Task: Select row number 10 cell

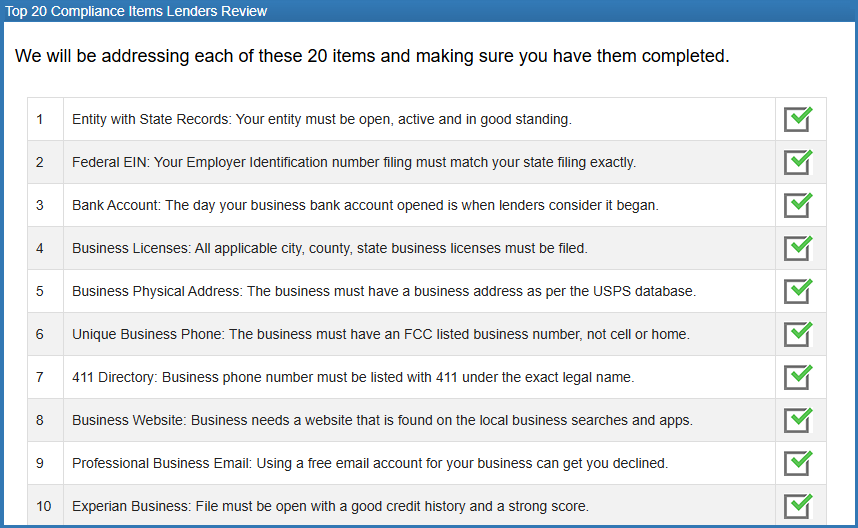Action: pos(44,506)
